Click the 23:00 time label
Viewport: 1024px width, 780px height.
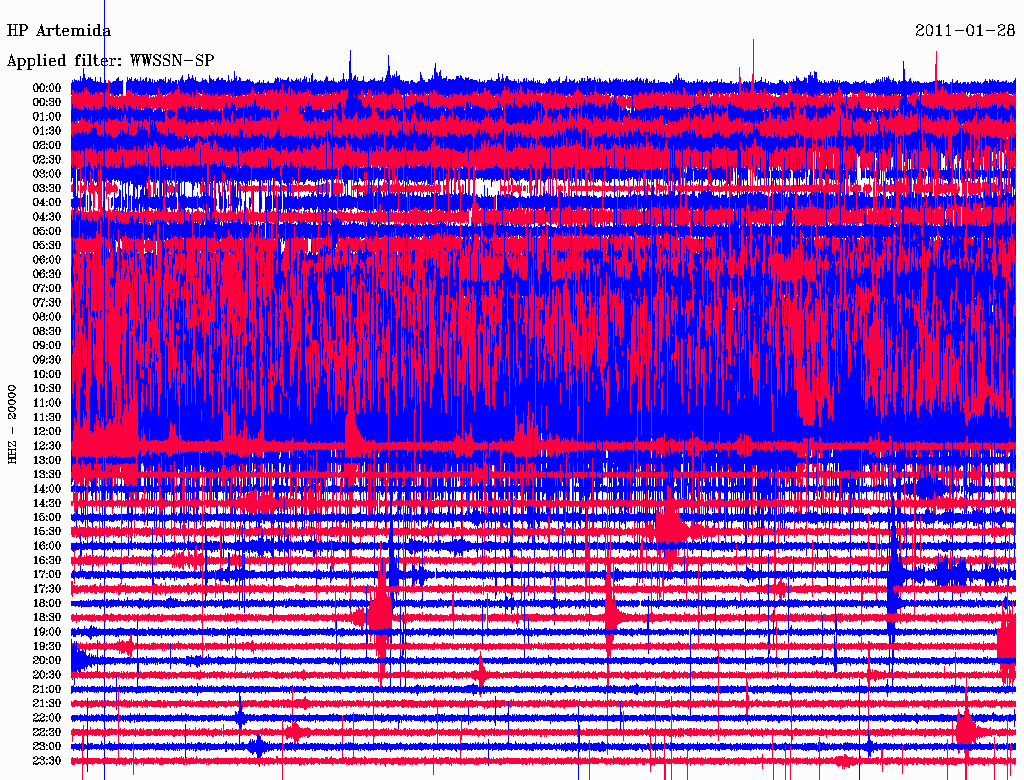47,746
